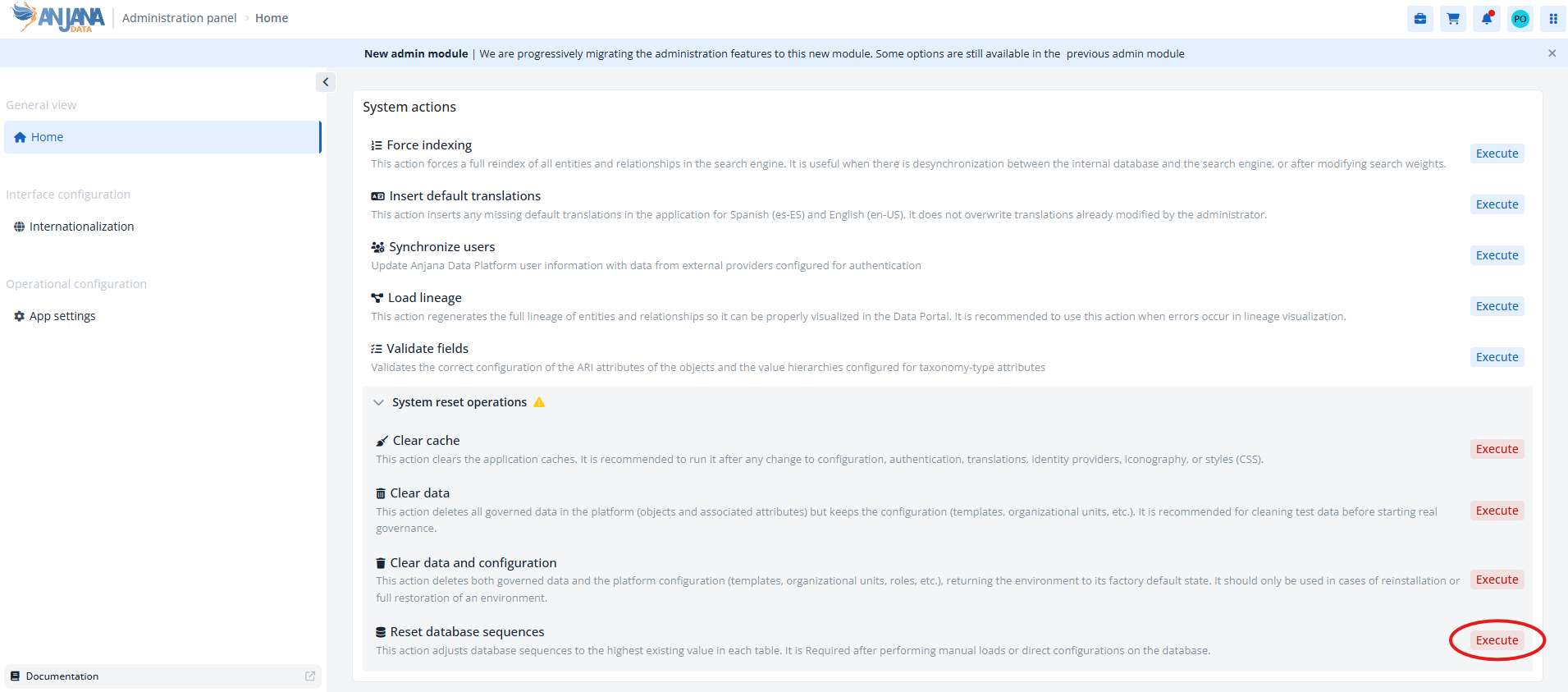This screenshot has width=1568, height=692.
Task: Dismiss the New admin module banner
Action: [1552, 53]
